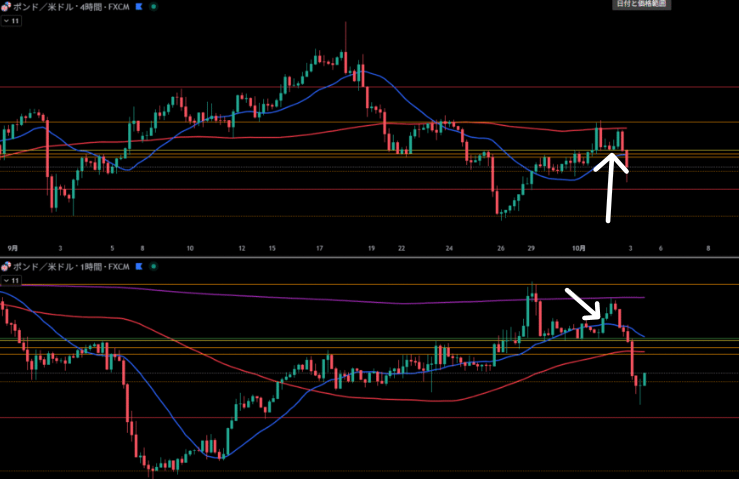The height and width of the screenshot is (479, 739).
Task: Click date 17 on the 4-hour time axis
Action: (317, 247)
